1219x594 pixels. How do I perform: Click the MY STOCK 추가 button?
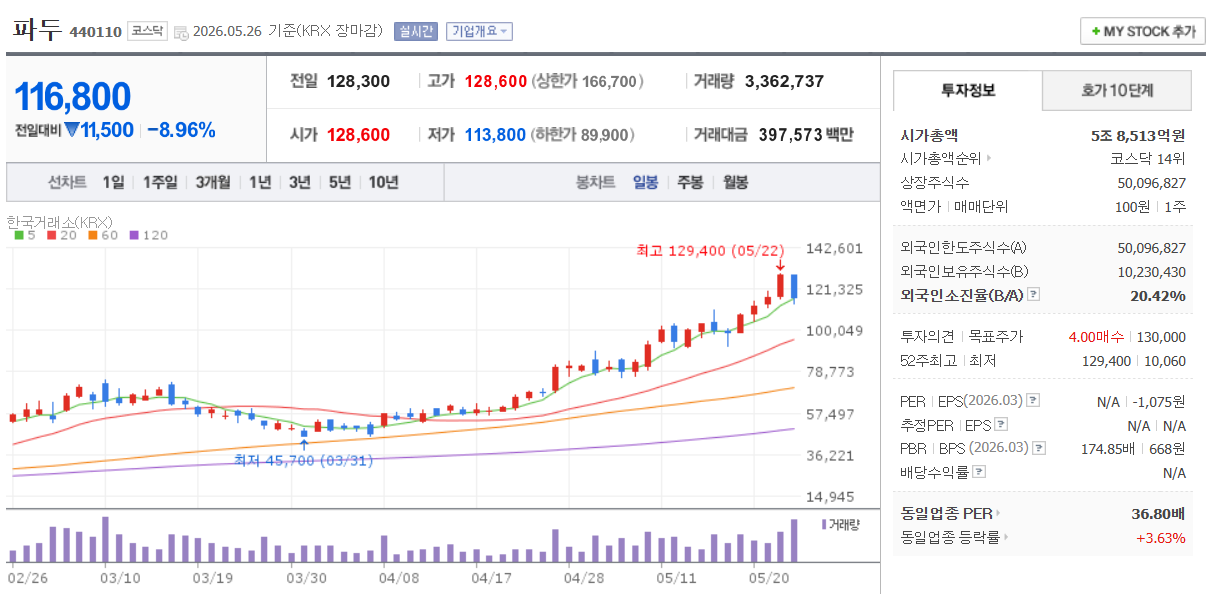1142,32
